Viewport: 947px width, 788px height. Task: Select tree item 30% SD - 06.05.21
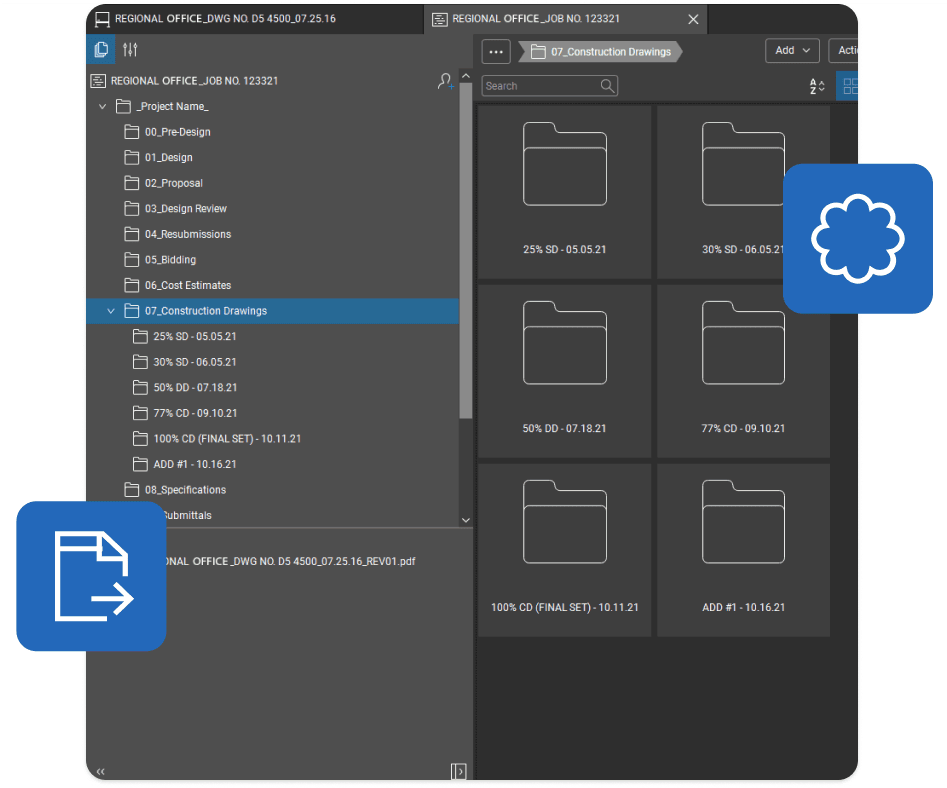tap(185, 362)
